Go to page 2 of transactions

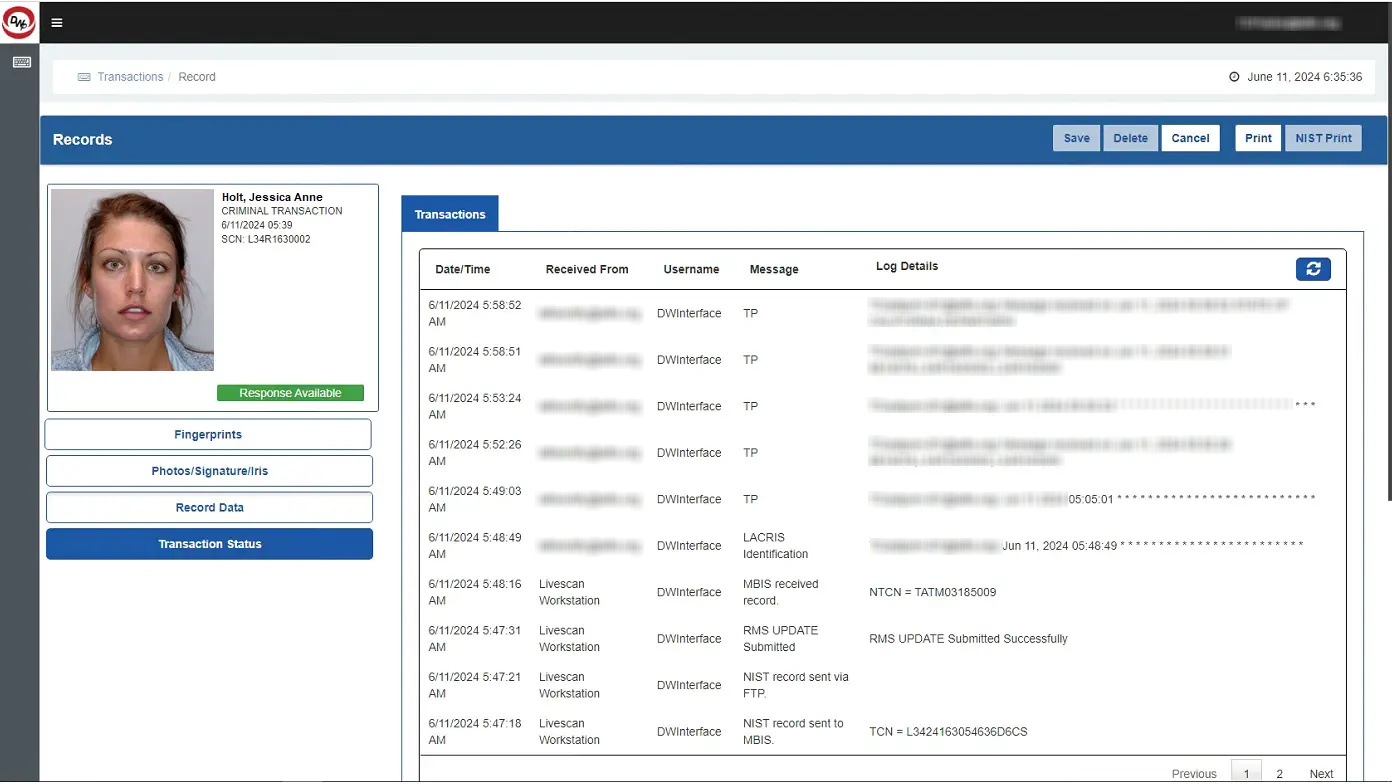pyautogui.click(x=1279, y=773)
